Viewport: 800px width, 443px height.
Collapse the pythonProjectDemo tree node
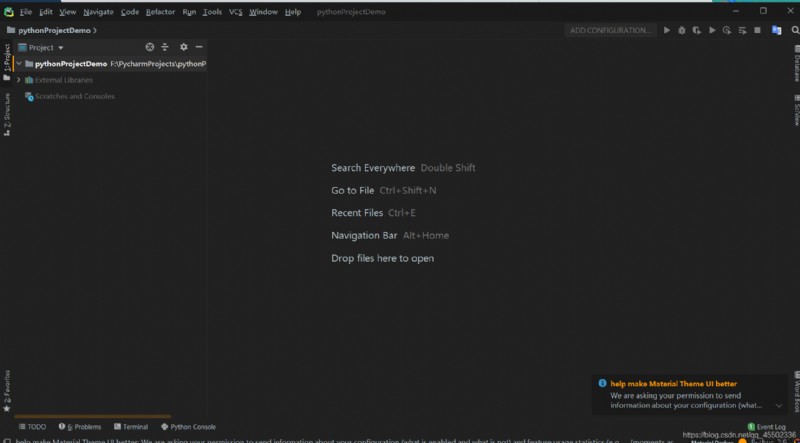point(19,64)
